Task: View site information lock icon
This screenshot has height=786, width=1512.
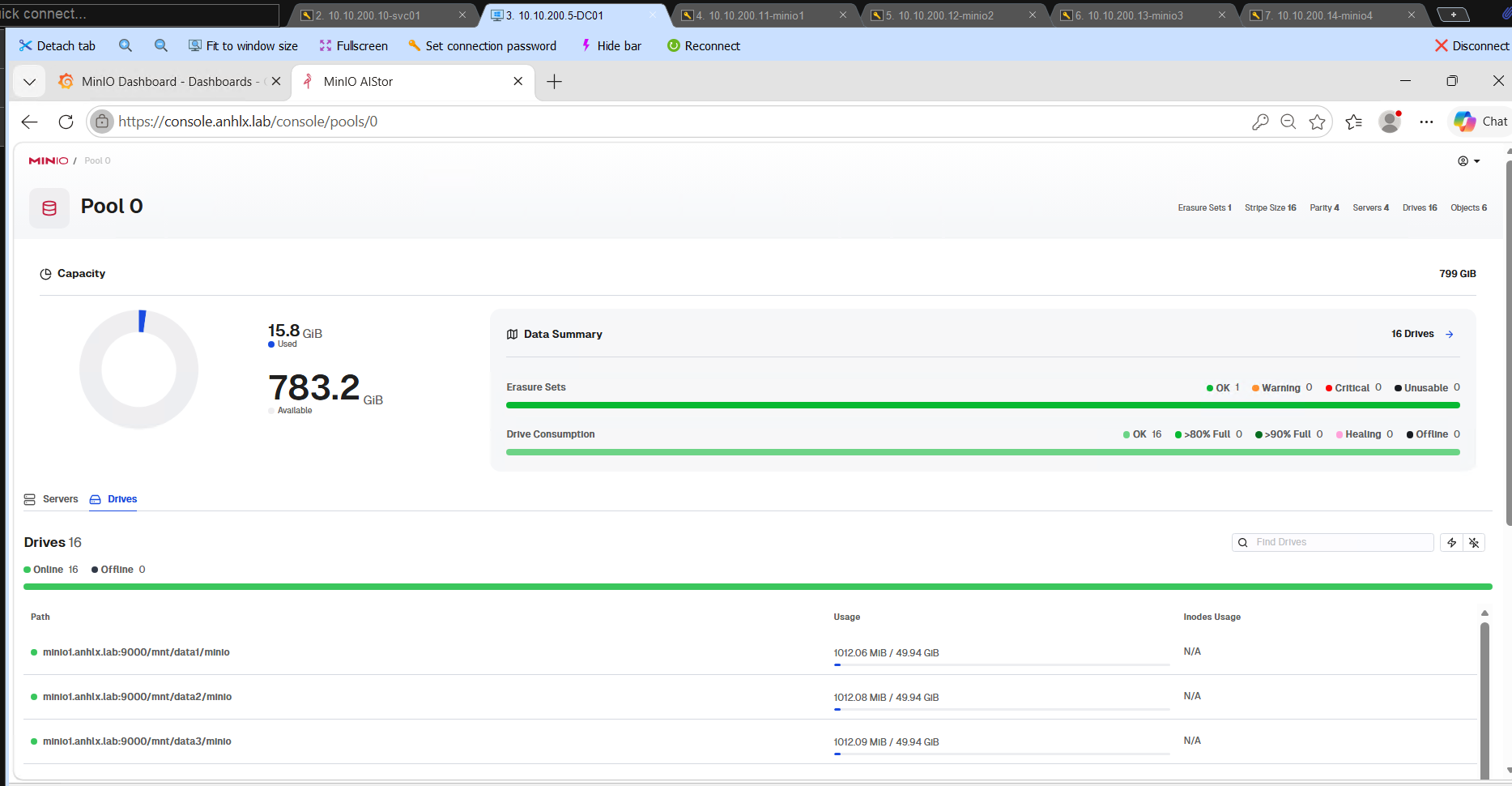Action: pos(101,122)
